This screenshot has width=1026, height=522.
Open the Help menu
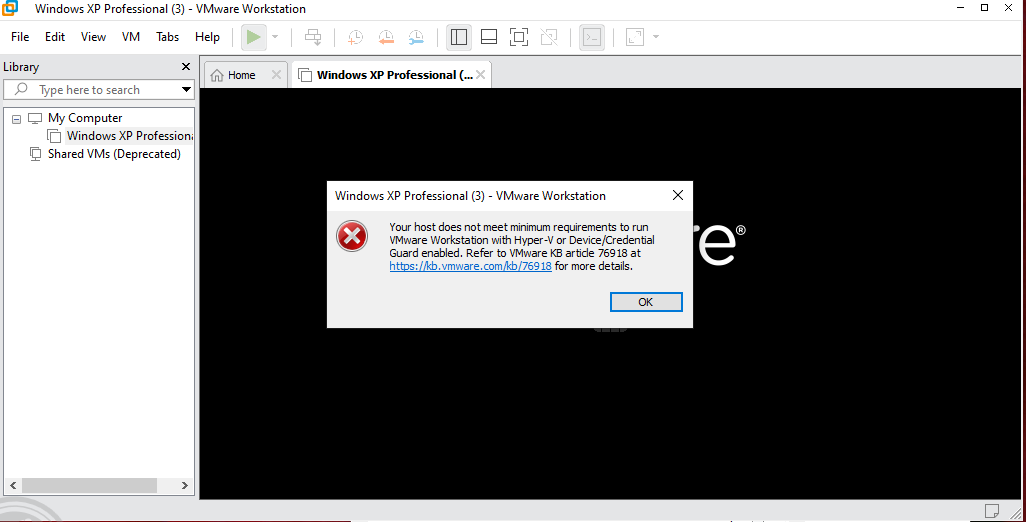(x=207, y=37)
